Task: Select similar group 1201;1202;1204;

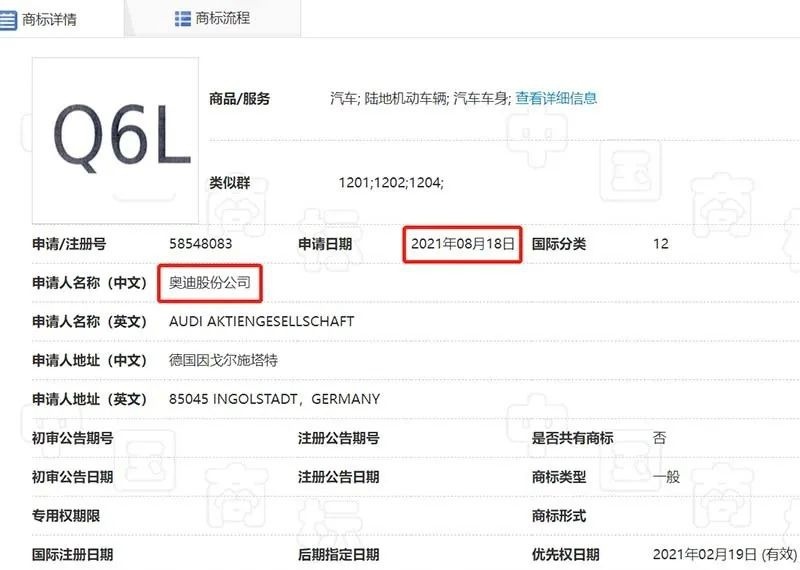Action: [391, 182]
